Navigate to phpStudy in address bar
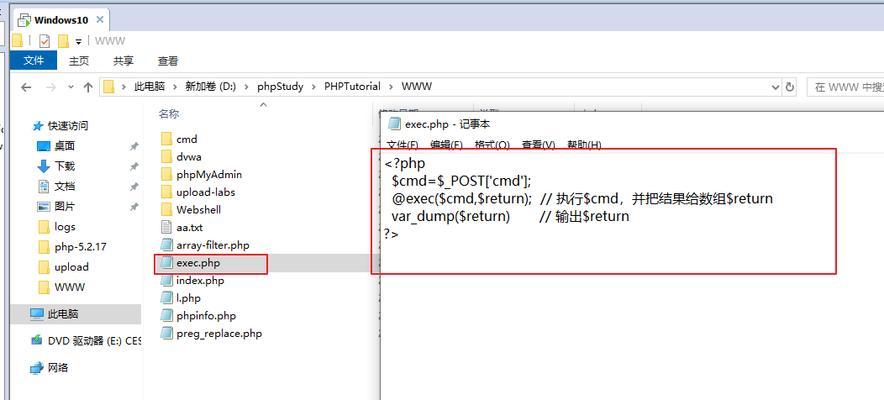This screenshot has height=400, width=884. coord(280,87)
